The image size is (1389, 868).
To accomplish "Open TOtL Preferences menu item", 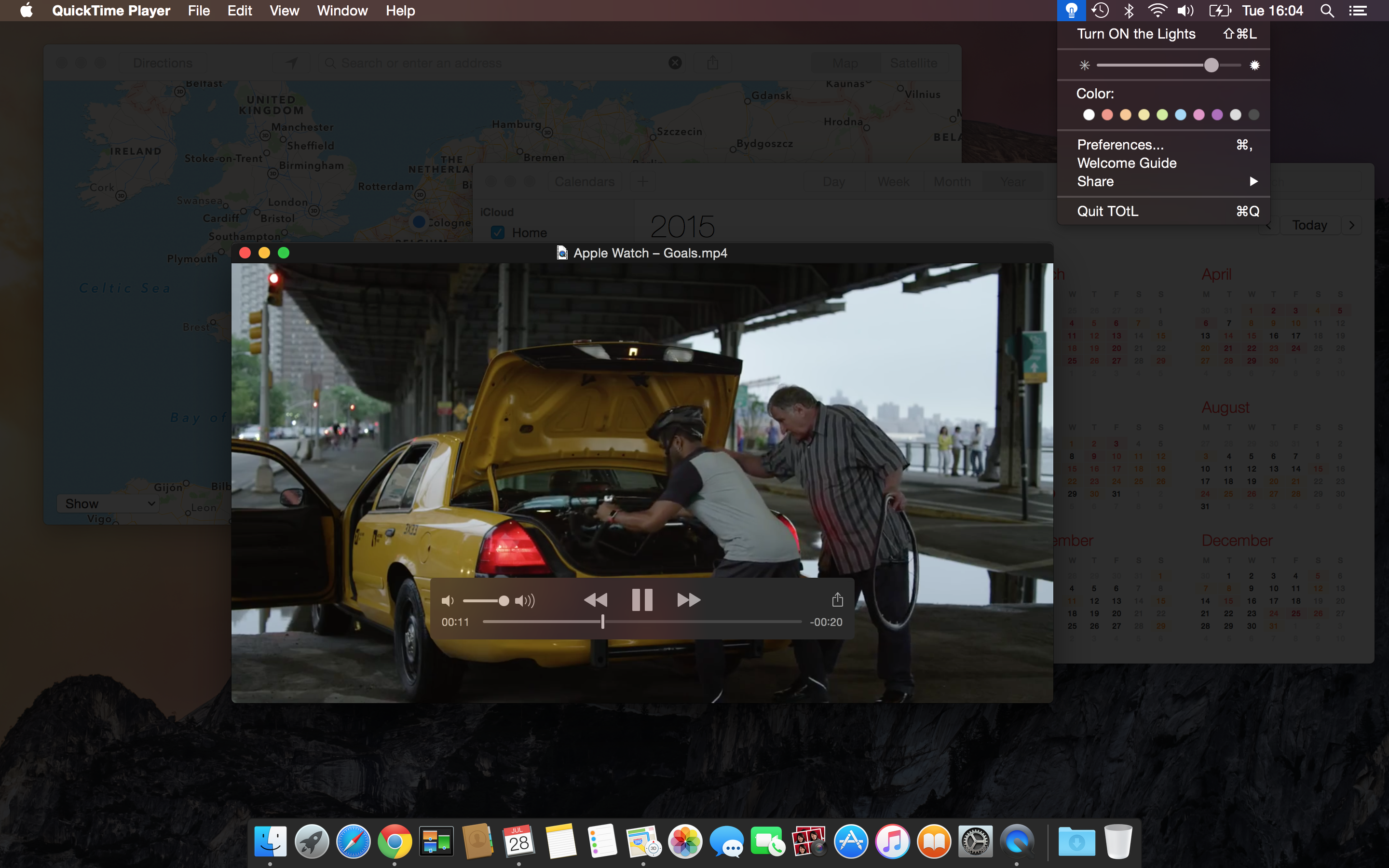I will 1163,145.
